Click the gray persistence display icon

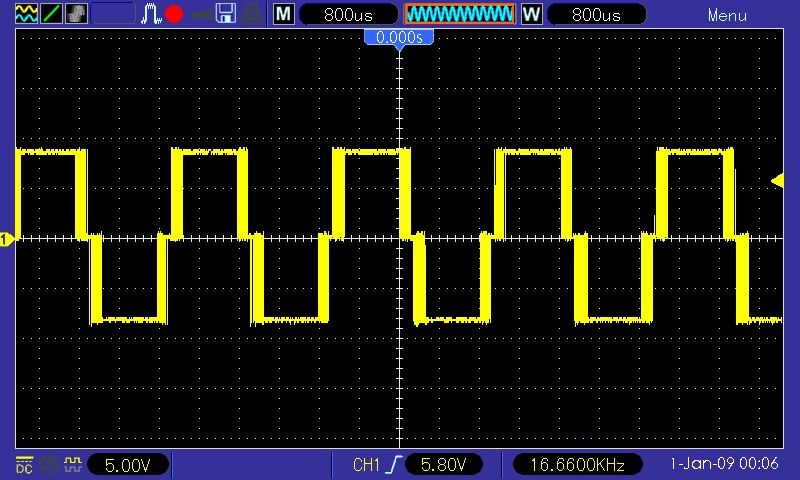[x=76, y=14]
